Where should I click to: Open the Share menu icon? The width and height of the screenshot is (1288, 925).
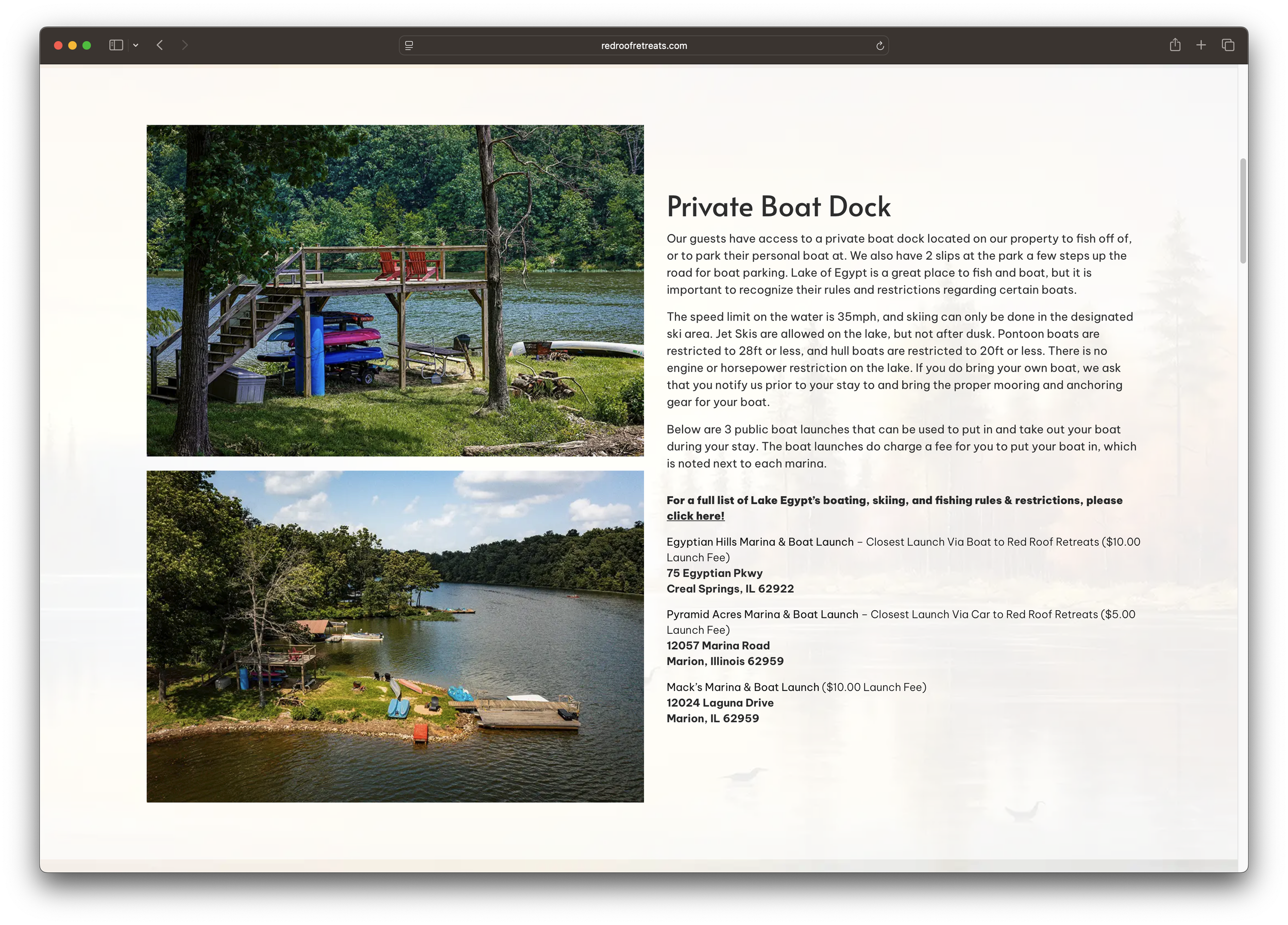tap(1175, 45)
